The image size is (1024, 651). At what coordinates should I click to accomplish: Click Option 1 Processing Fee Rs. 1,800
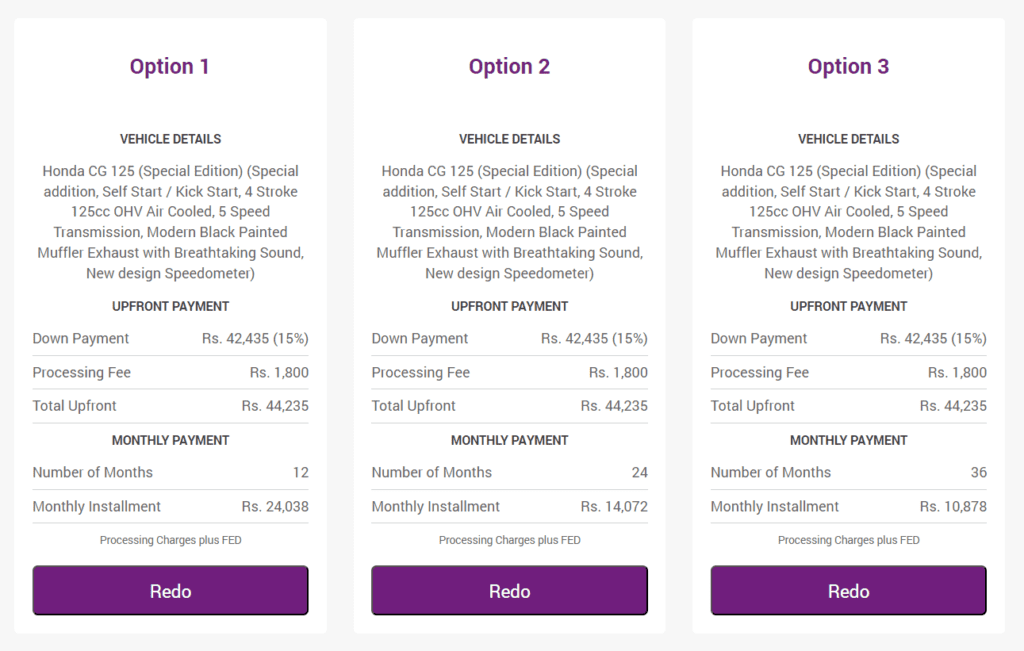[x=279, y=372]
